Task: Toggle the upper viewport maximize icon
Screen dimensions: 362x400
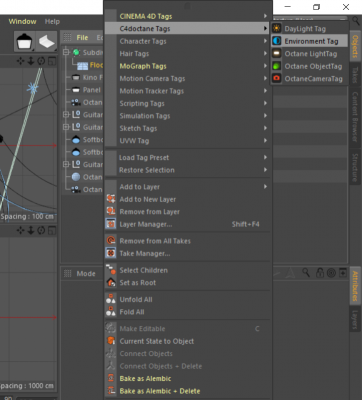Action: coord(52,61)
